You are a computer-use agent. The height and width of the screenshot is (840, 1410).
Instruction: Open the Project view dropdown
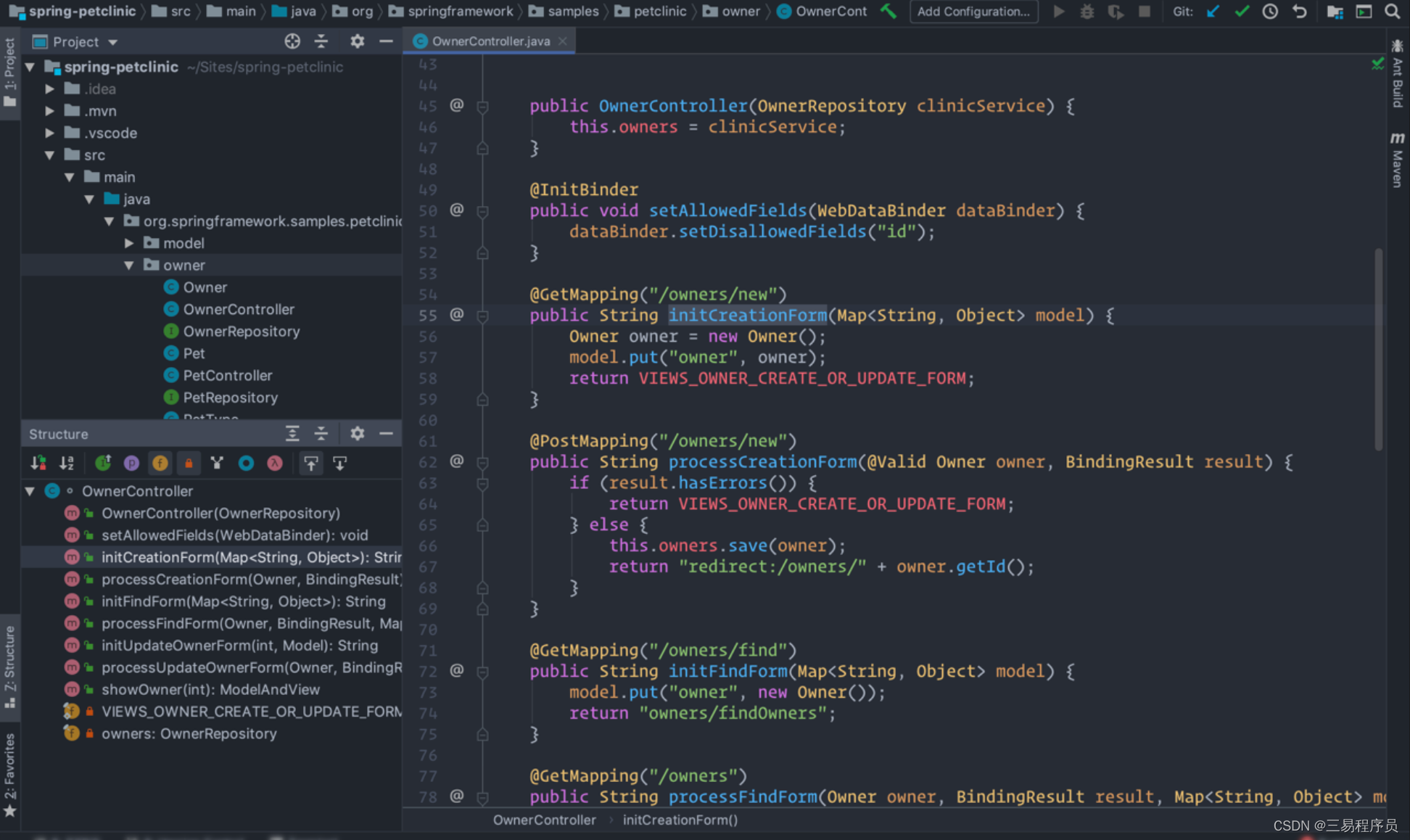click(x=112, y=42)
